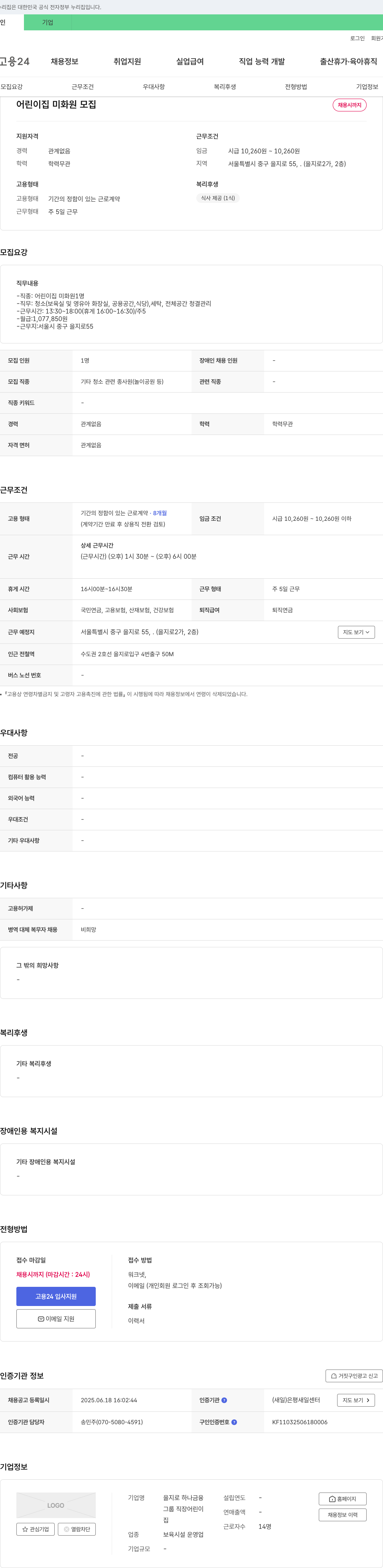Image resolution: width=383 pixels, height=1568 pixels.
Task: Switch to the 기업 tab
Action: 47,22
